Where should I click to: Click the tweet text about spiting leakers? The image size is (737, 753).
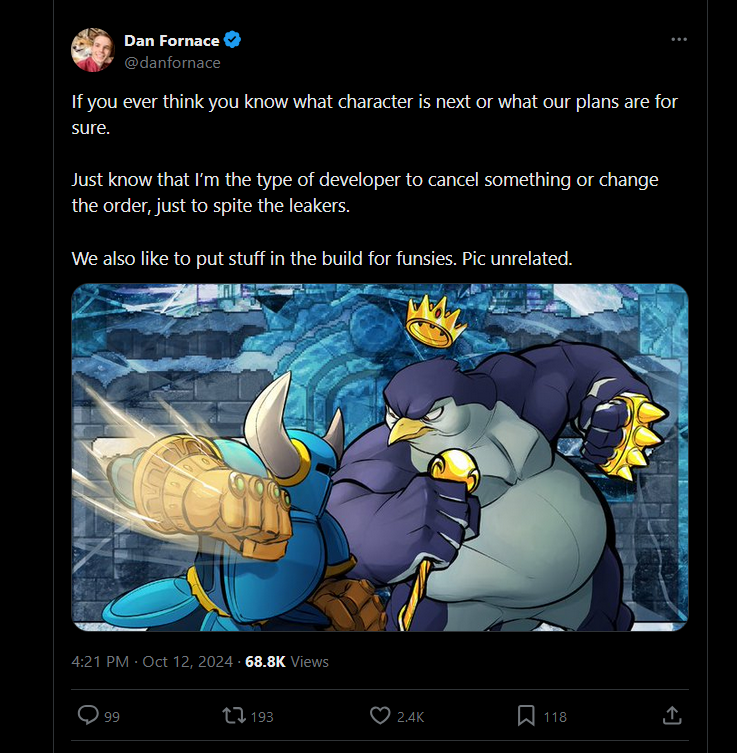coord(365,193)
